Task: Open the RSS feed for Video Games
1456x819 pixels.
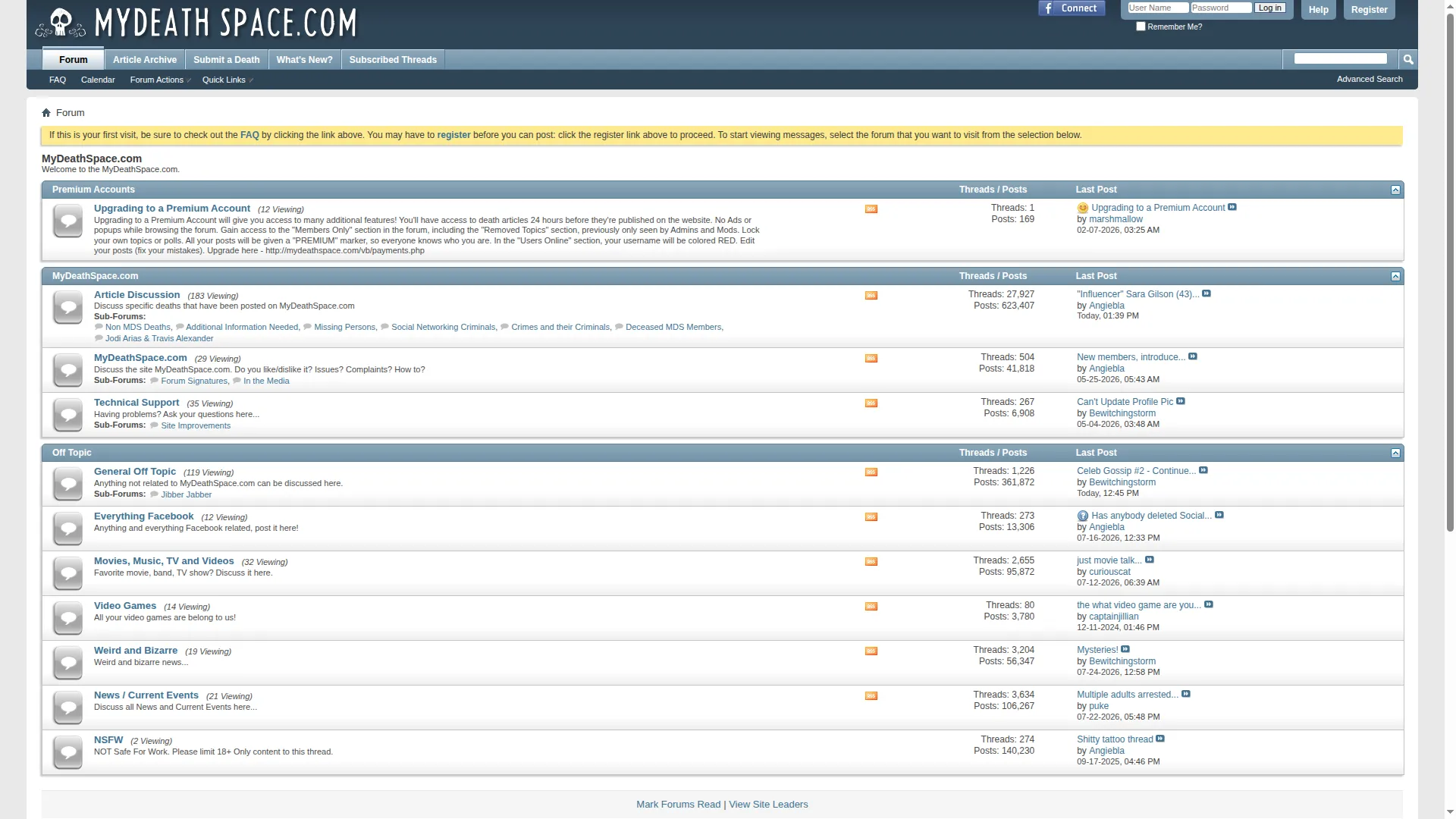Action: pos(871,607)
